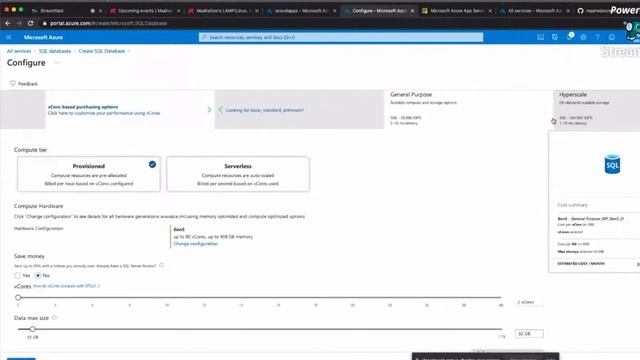
Task: Select Yes for Save money license
Action: coord(18,276)
